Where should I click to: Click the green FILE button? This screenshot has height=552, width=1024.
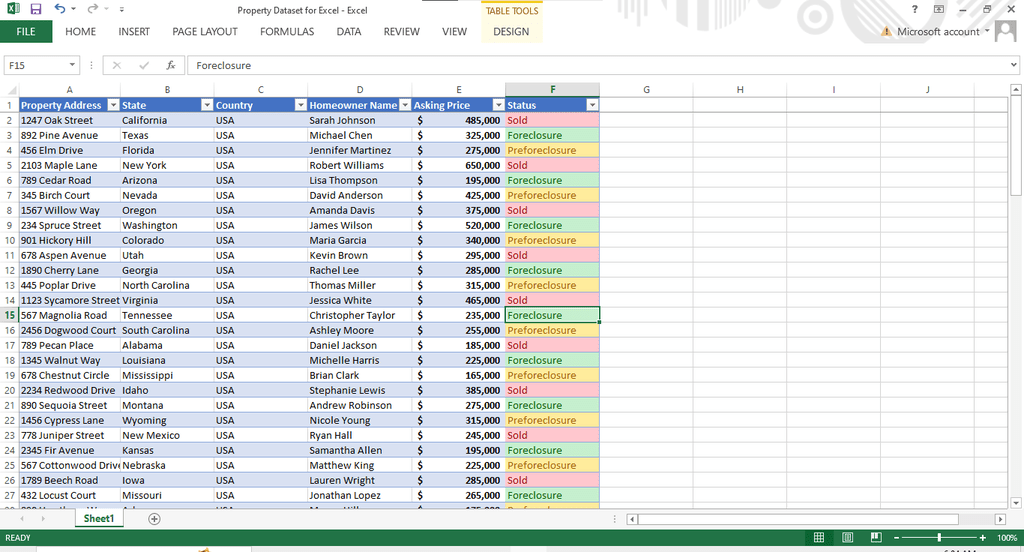click(26, 32)
